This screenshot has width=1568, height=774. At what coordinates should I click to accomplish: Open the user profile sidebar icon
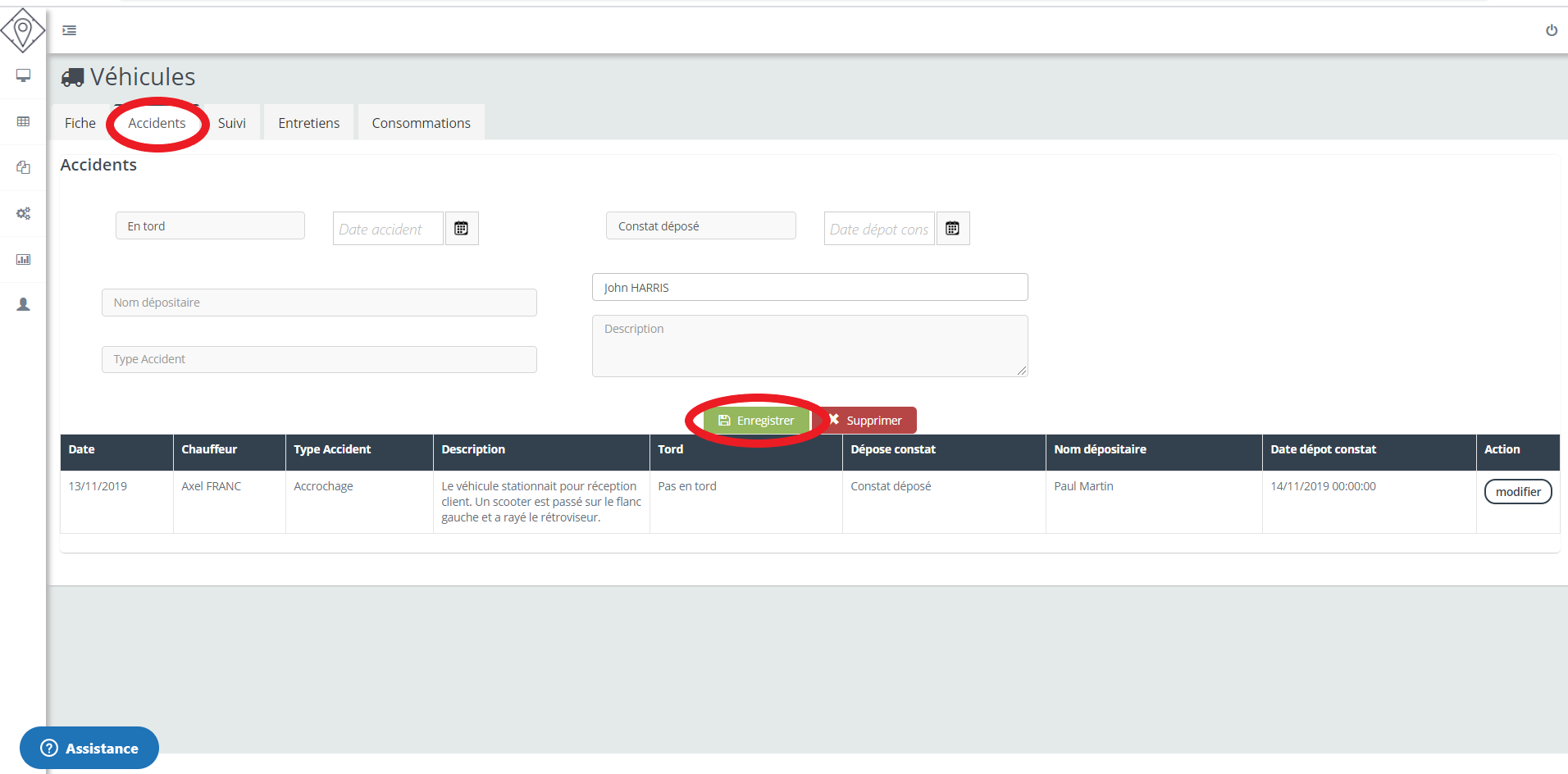tap(23, 304)
